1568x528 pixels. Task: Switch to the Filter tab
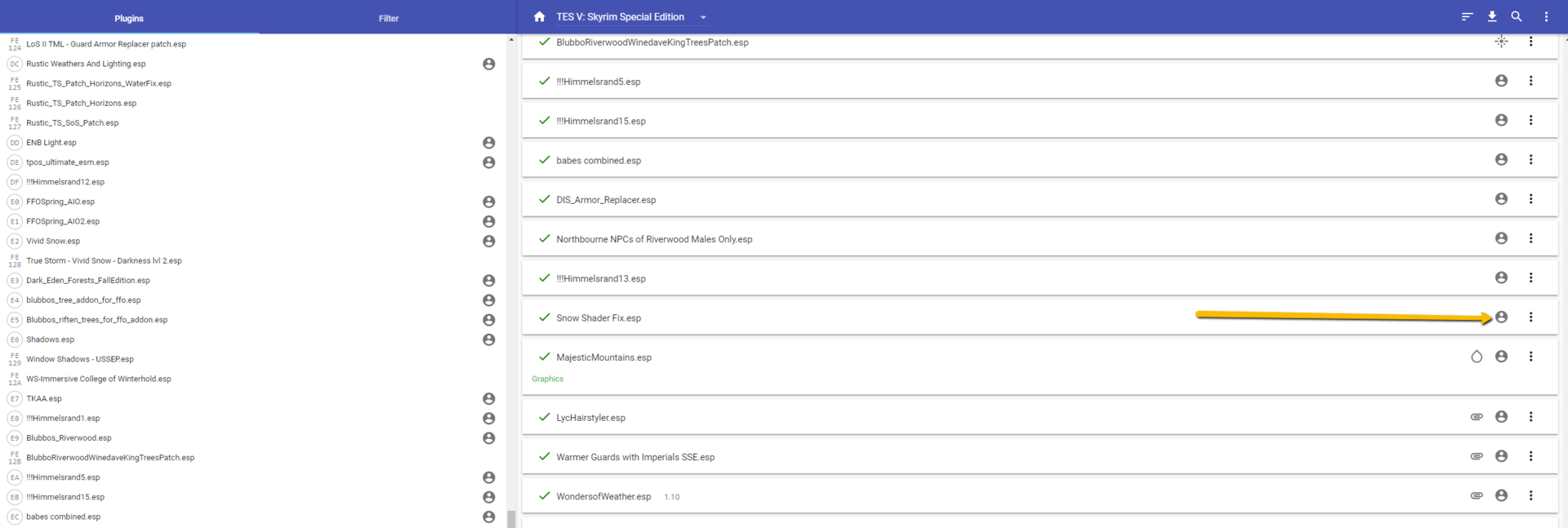[389, 18]
